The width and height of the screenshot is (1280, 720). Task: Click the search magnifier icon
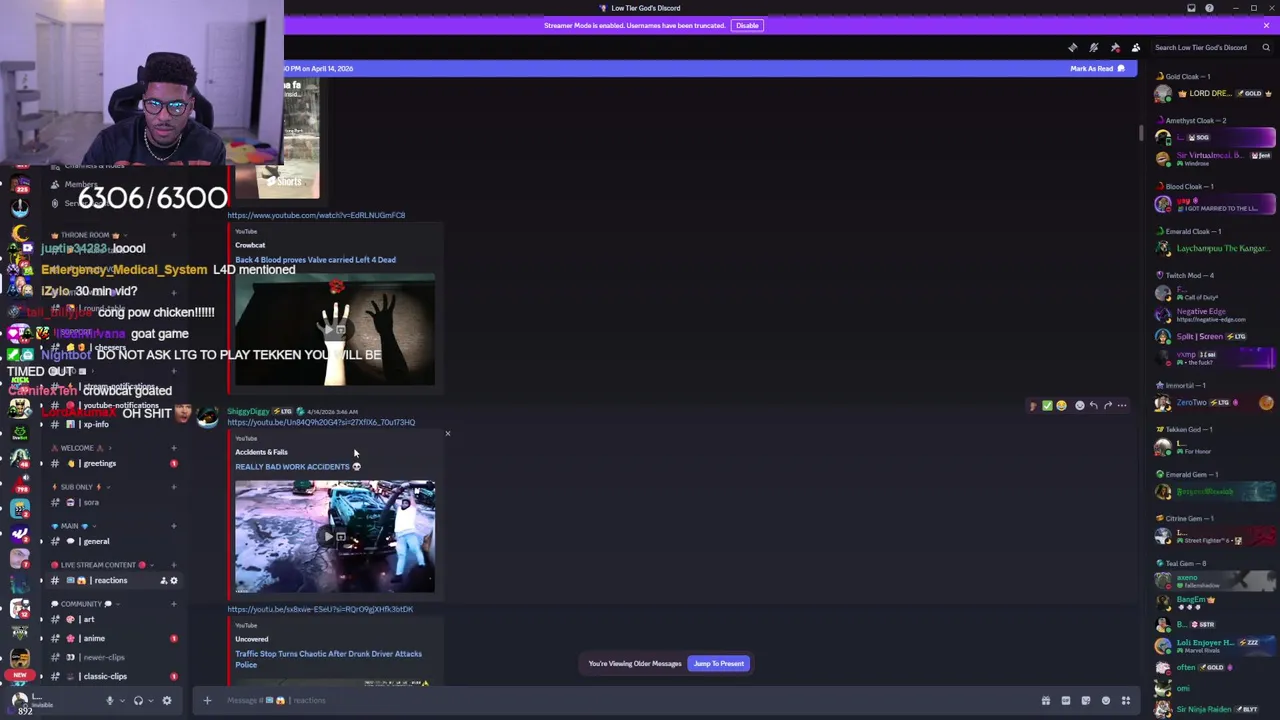(1266, 47)
